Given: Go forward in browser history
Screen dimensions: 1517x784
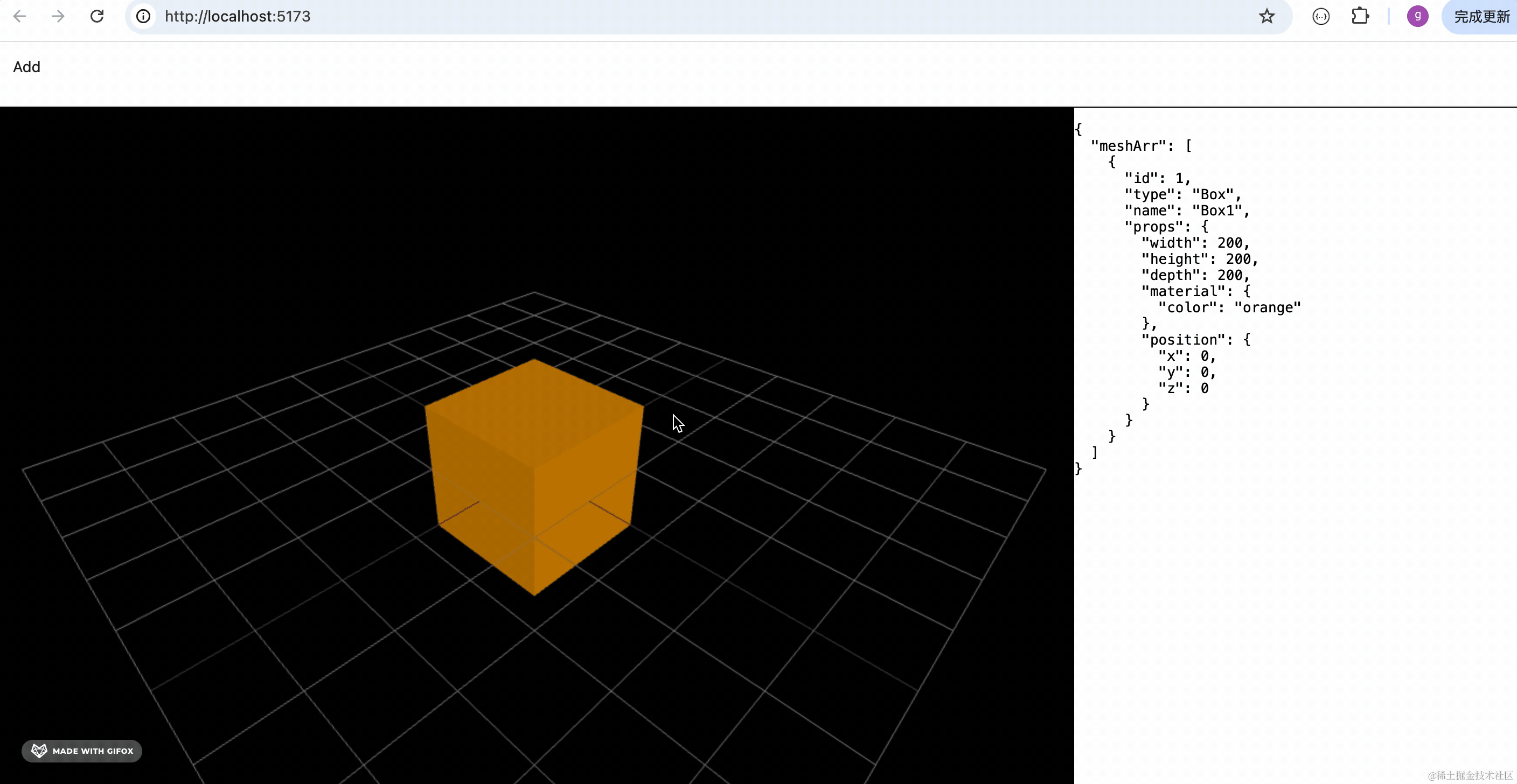Looking at the screenshot, I should click(58, 17).
